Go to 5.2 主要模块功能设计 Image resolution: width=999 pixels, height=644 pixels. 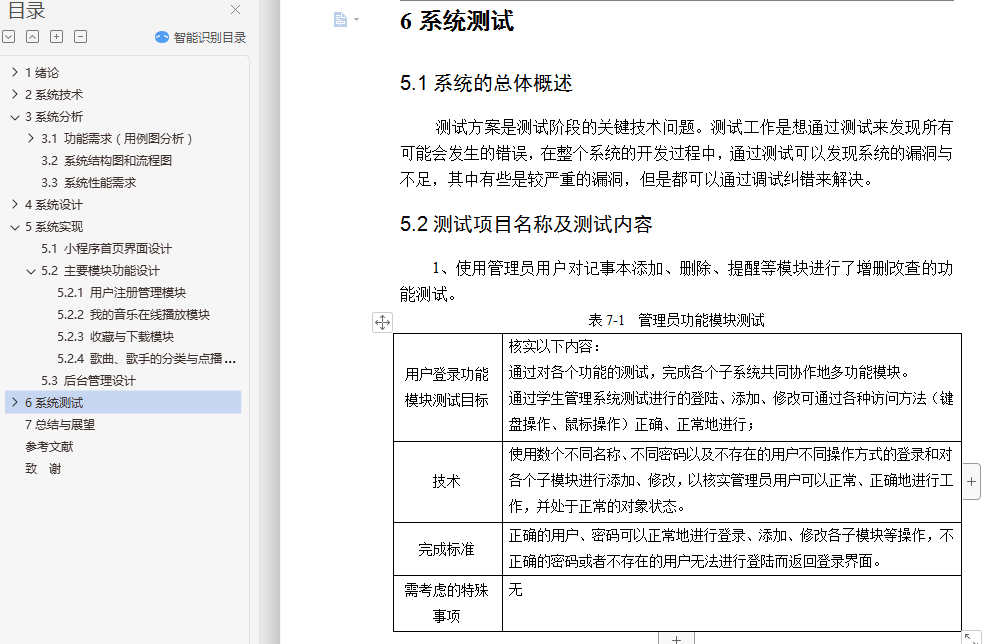[x=101, y=271]
